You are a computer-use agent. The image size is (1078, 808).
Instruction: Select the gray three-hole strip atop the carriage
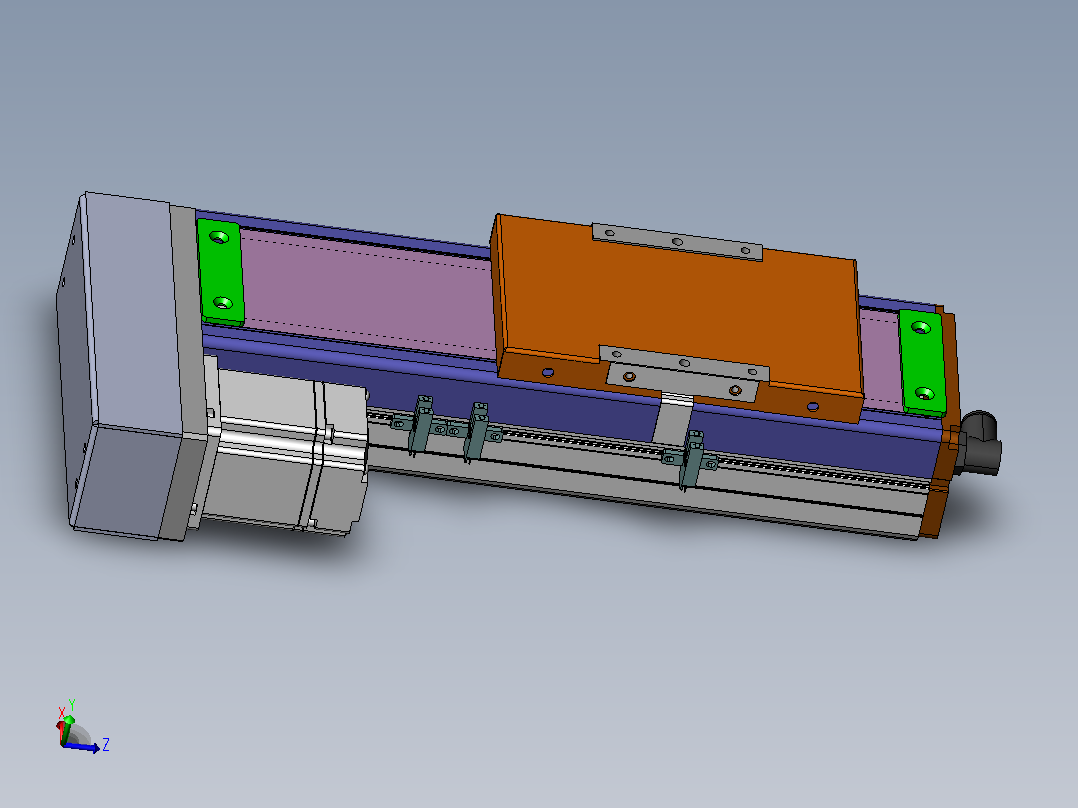pos(677,241)
